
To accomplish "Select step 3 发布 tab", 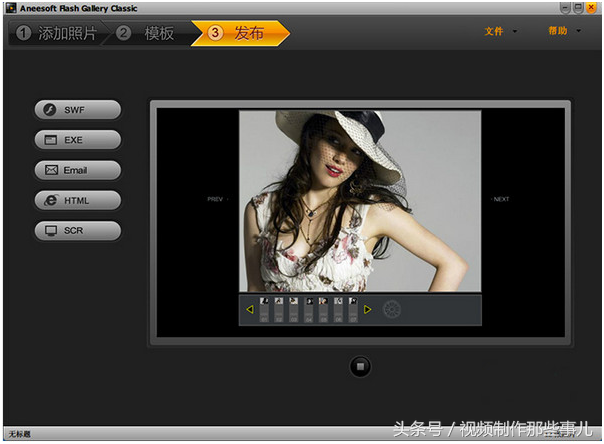I will (240, 33).
